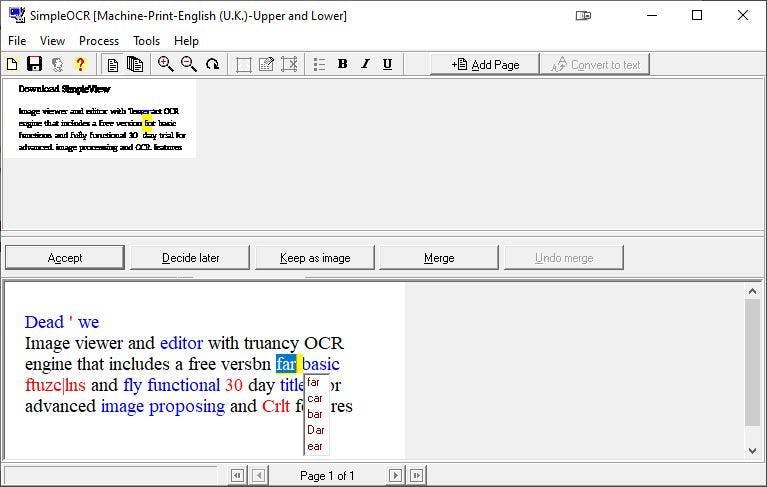Image resolution: width=767 pixels, height=487 pixels.
Task: Switch to multiple pages view icon
Action: click(x=135, y=64)
